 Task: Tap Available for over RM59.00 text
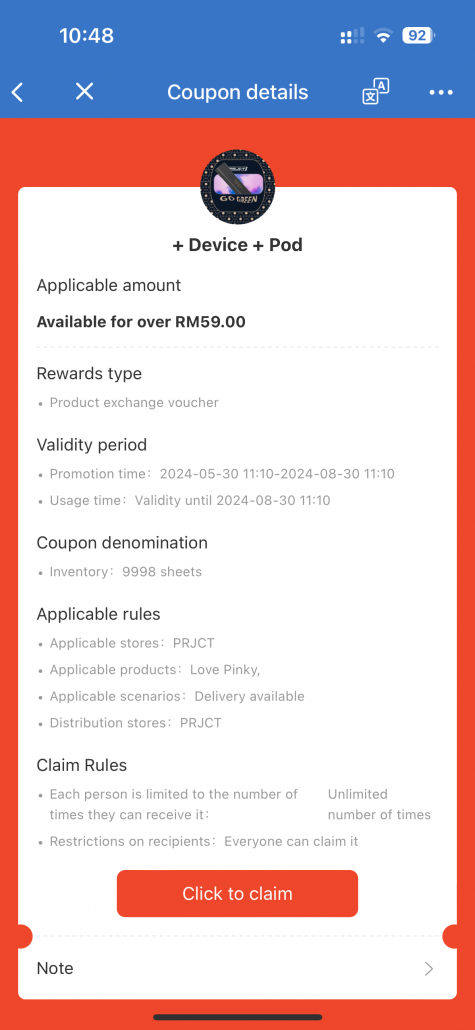click(x=141, y=322)
